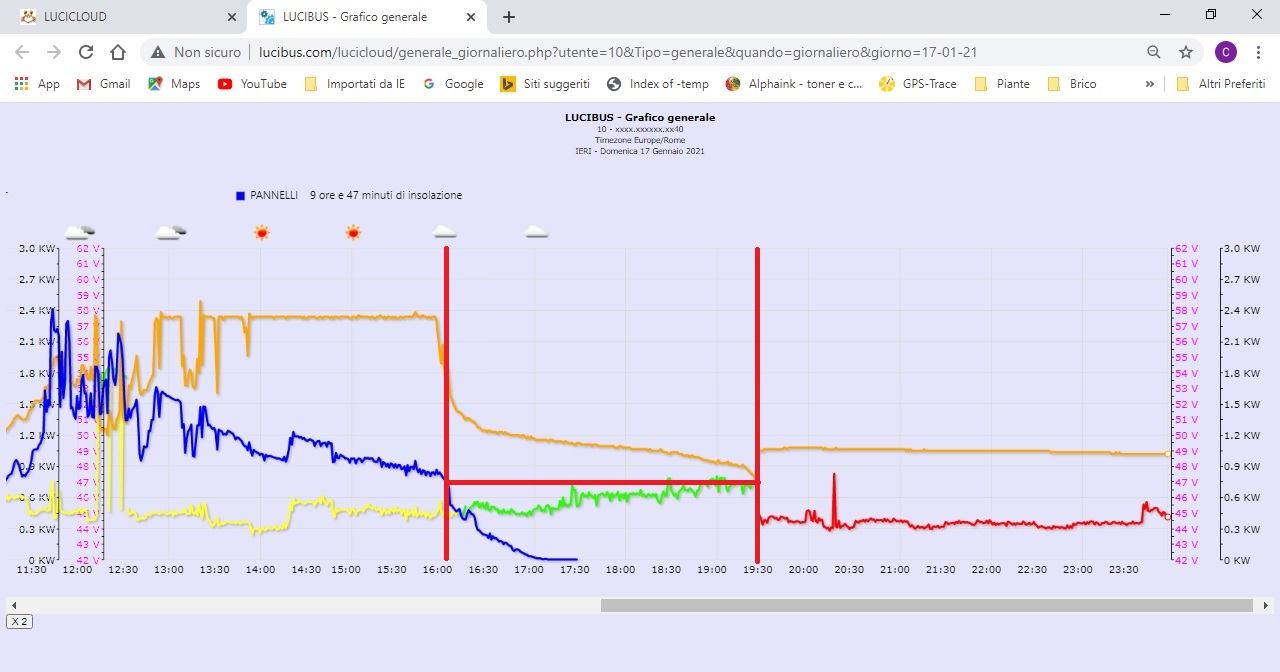Screen dimensions: 1280x672
Task: Open the purple profile avatar icon
Action: click(x=1225, y=52)
